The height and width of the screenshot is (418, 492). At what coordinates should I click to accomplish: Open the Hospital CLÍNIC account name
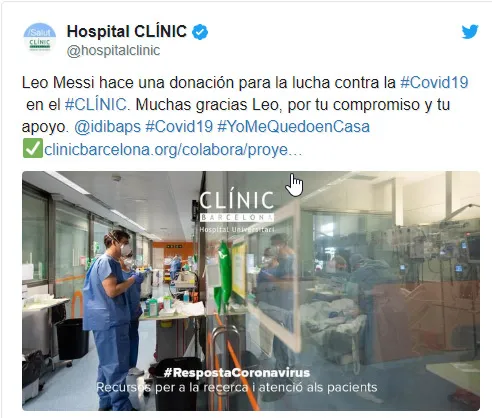[127, 32]
